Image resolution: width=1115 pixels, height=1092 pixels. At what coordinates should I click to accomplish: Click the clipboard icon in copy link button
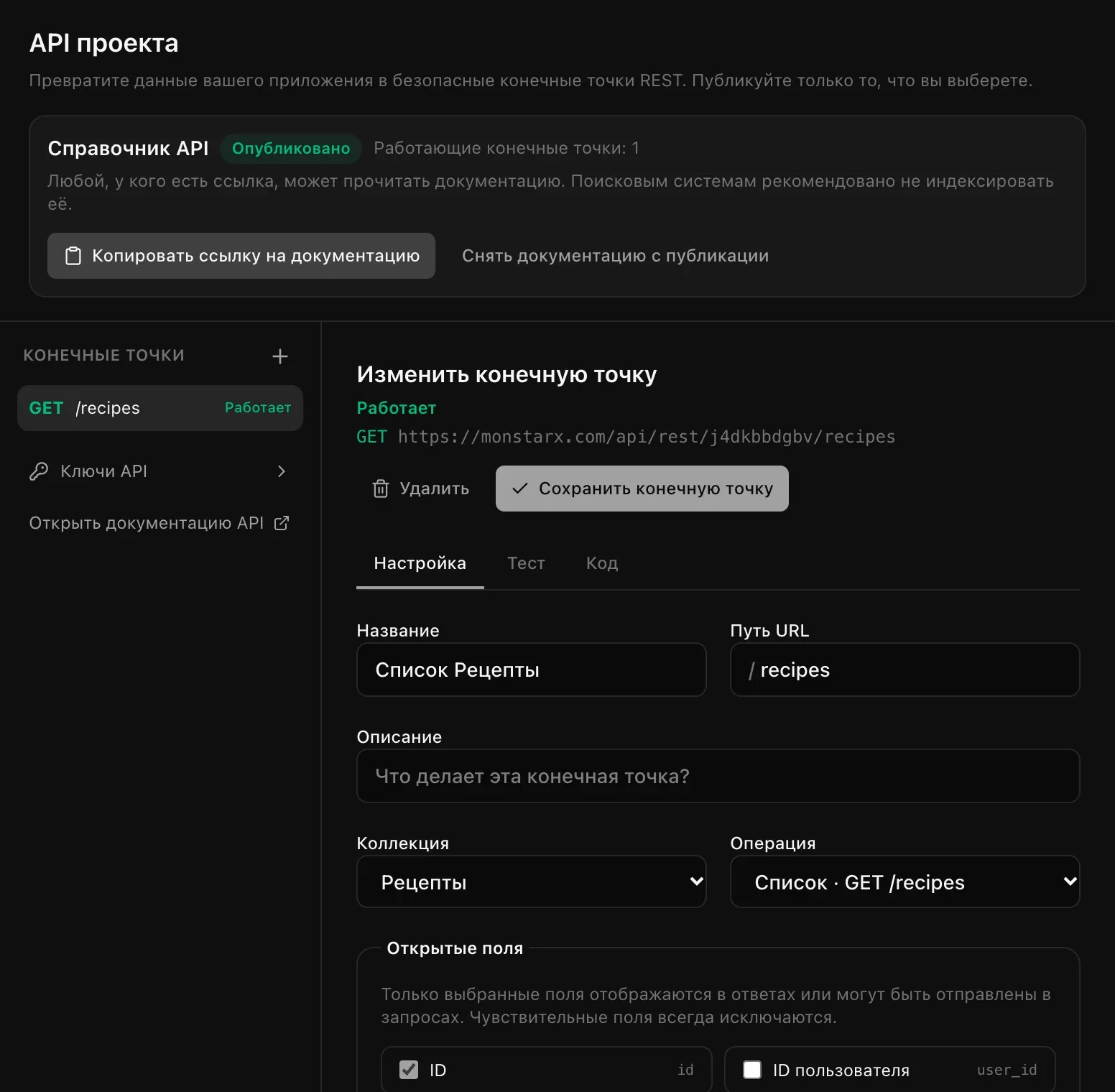[73, 256]
